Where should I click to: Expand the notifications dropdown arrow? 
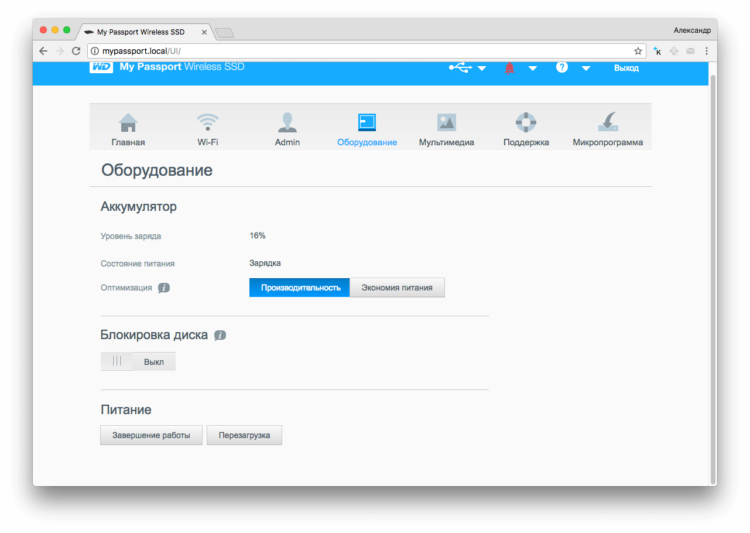[532, 68]
